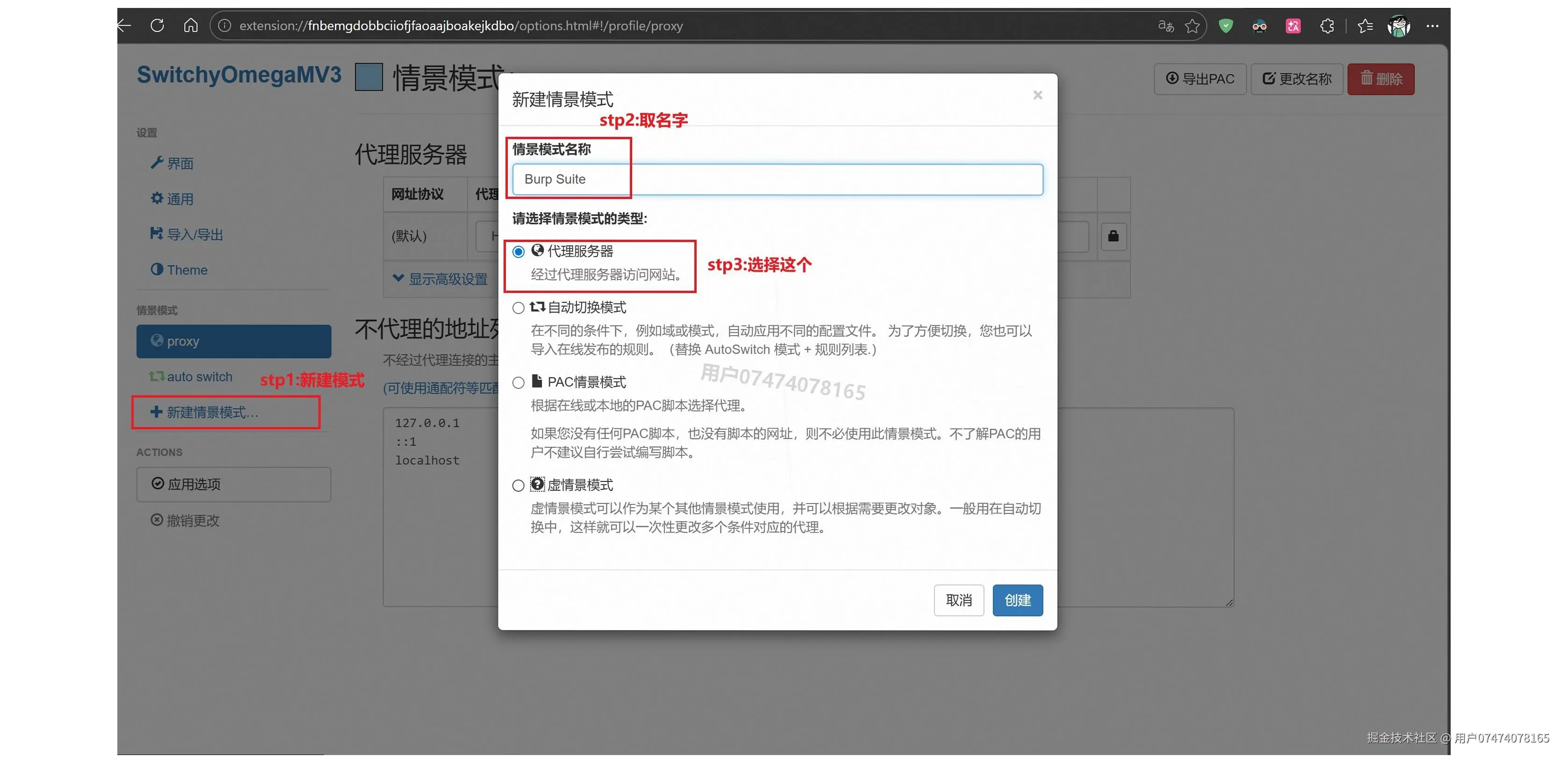
Task: Click the globe icon beside 代理服务器
Action: tap(538, 250)
